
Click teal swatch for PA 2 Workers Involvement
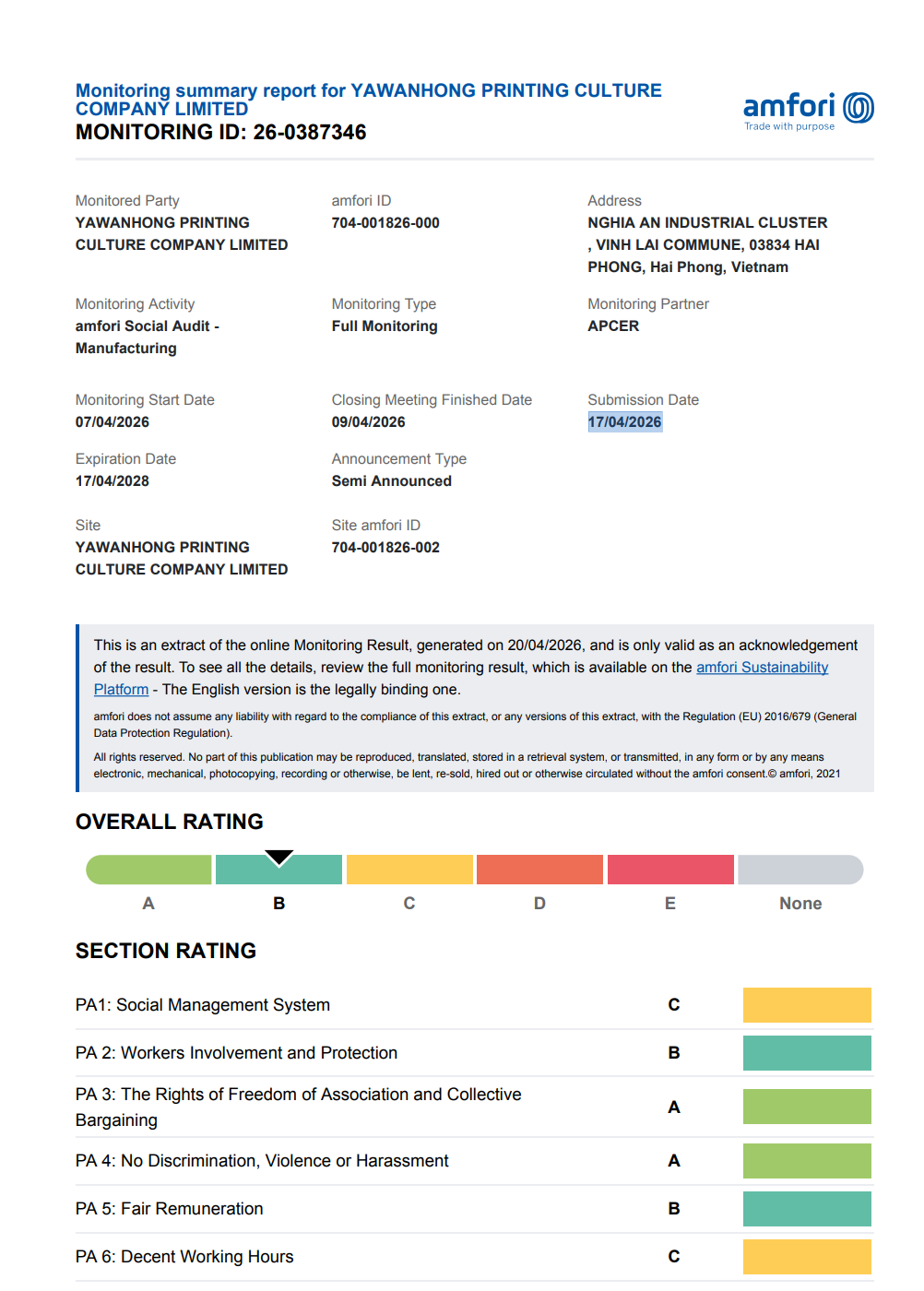tap(807, 1053)
